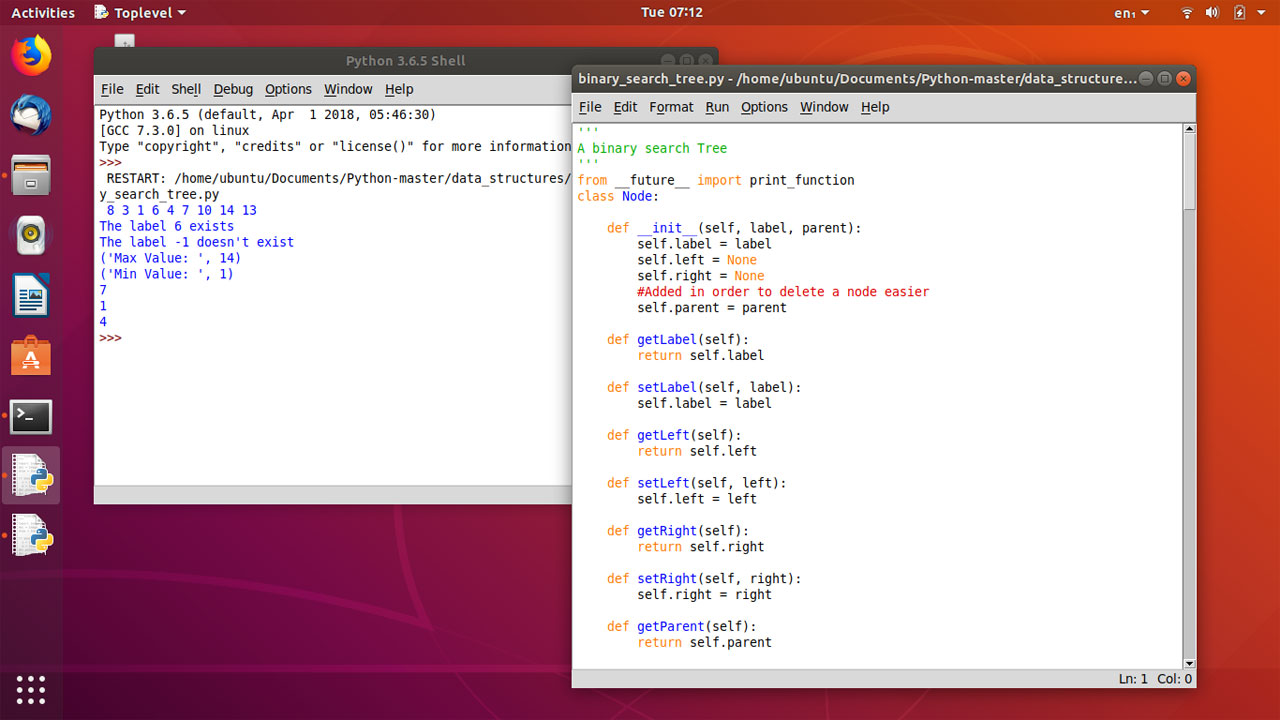Switch to the active IDLE window via dock
The image size is (1280, 720).
click(30, 476)
